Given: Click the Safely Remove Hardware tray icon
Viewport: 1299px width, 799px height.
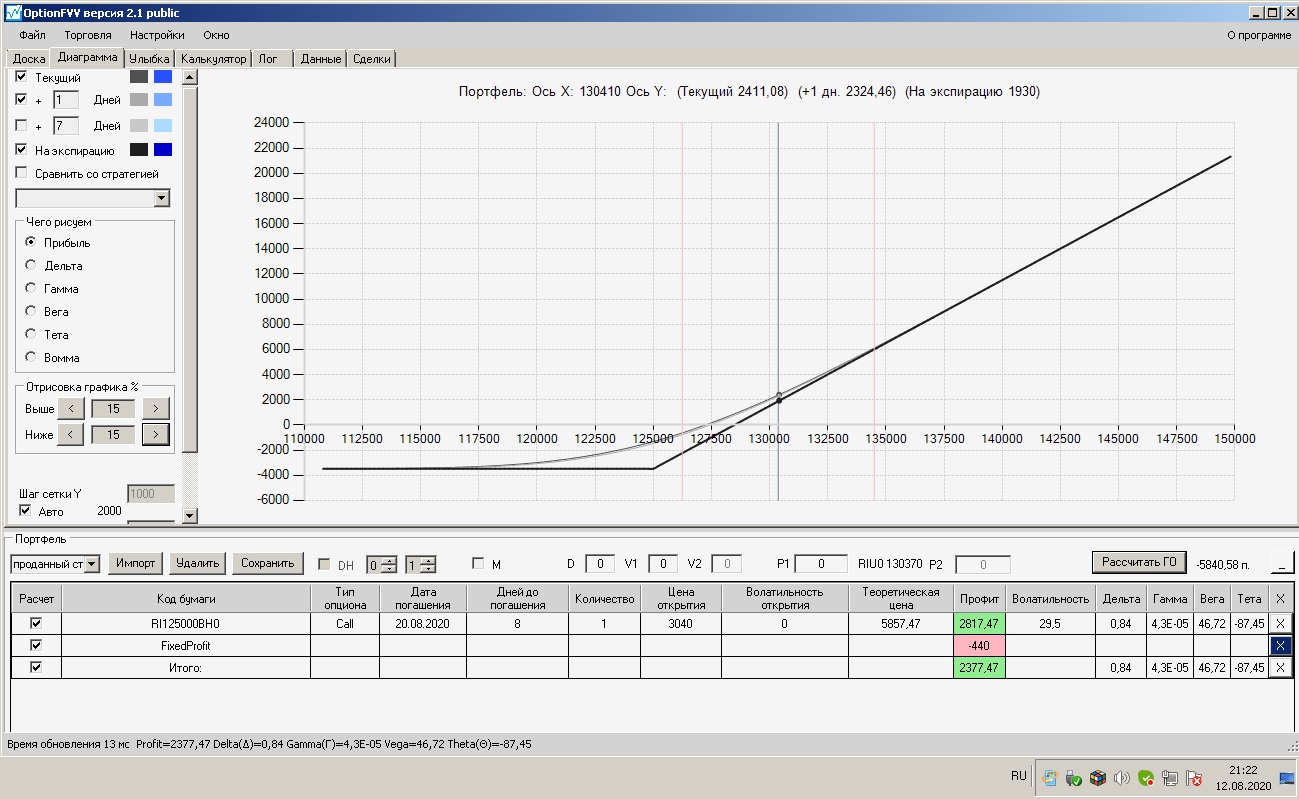Looking at the screenshot, I should pyautogui.click(x=1073, y=777).
